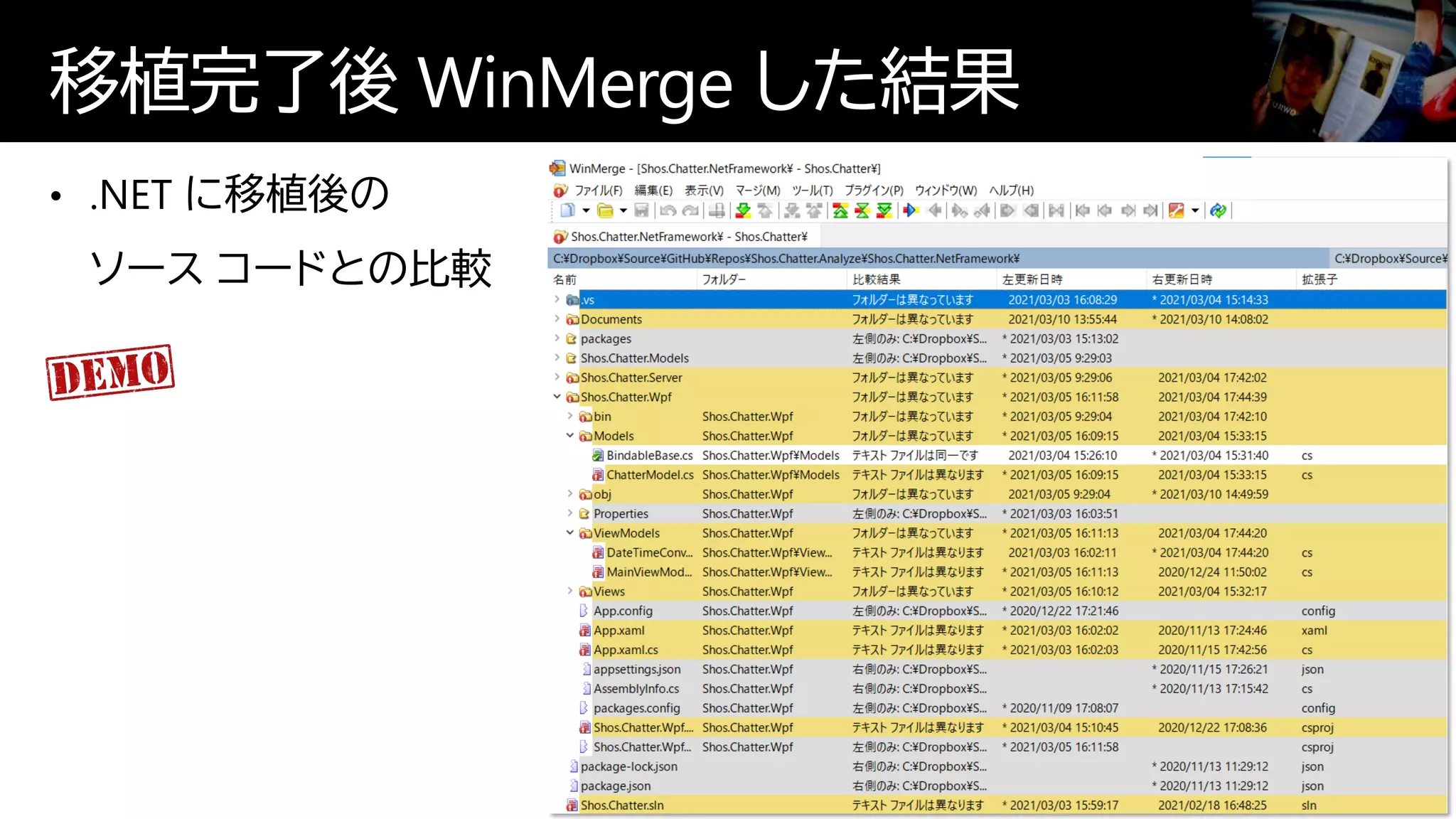Click the Previous Conflict toolbar icon
Image resolution: width=1456 pixels, height=819 pixels.
[814, 210]
